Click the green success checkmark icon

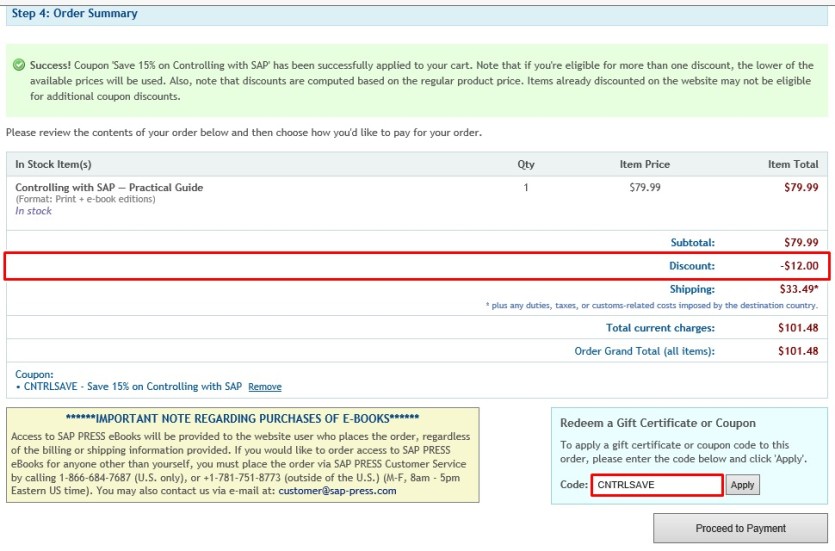click(x=19, y=65)
